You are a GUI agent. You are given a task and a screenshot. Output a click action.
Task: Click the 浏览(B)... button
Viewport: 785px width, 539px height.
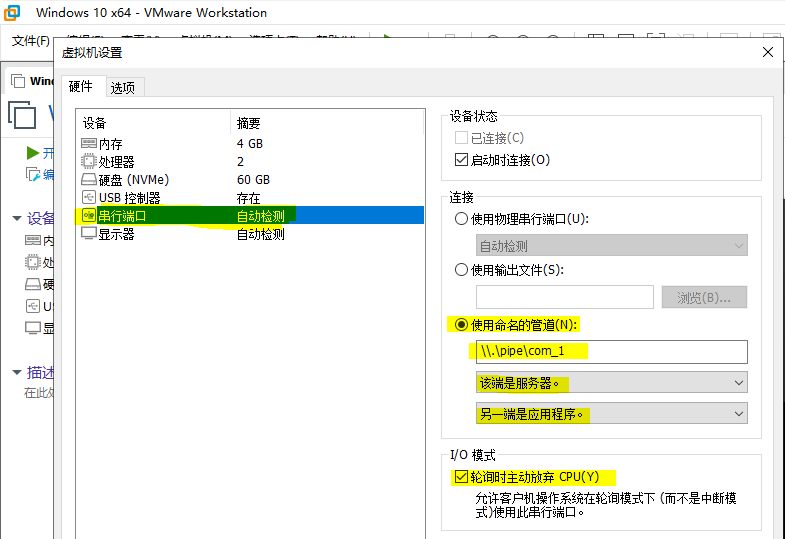click(x=704, y=298)
